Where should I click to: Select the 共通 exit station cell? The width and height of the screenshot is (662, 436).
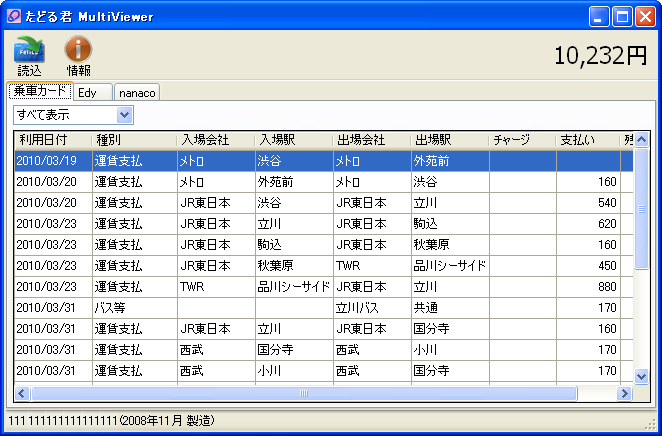[x=450, y=308]
